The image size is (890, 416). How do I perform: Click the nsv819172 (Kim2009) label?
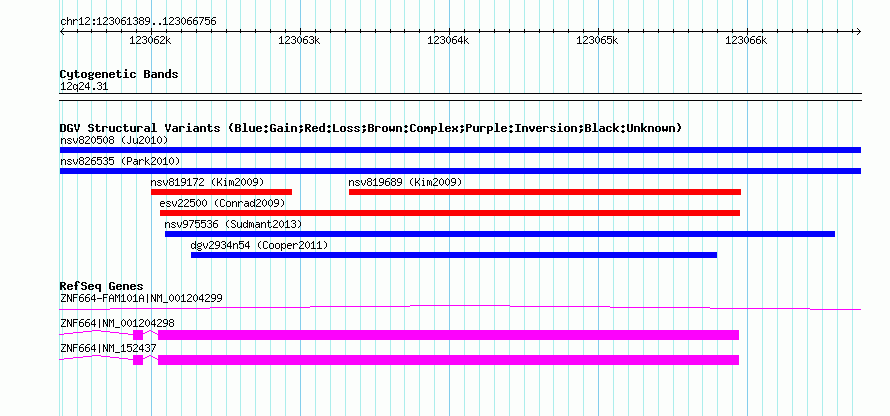click(x=207, y=182)
